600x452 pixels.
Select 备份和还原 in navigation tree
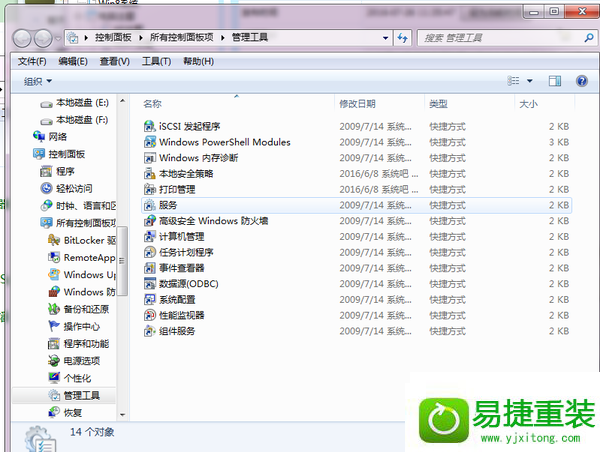point(86,309)
